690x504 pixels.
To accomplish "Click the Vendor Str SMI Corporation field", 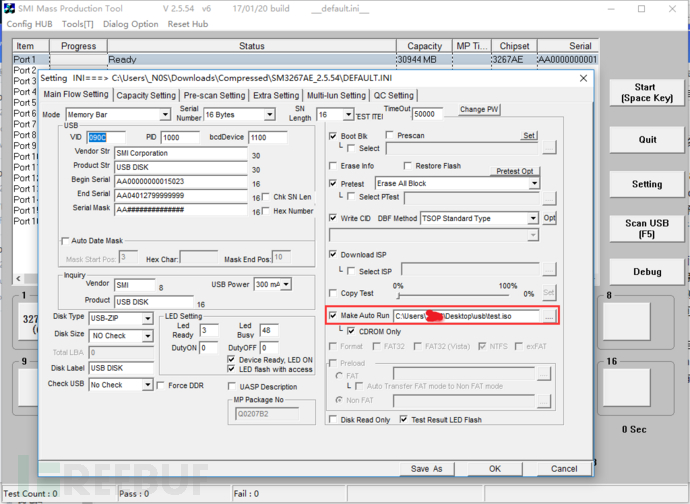I will (181, 153).
